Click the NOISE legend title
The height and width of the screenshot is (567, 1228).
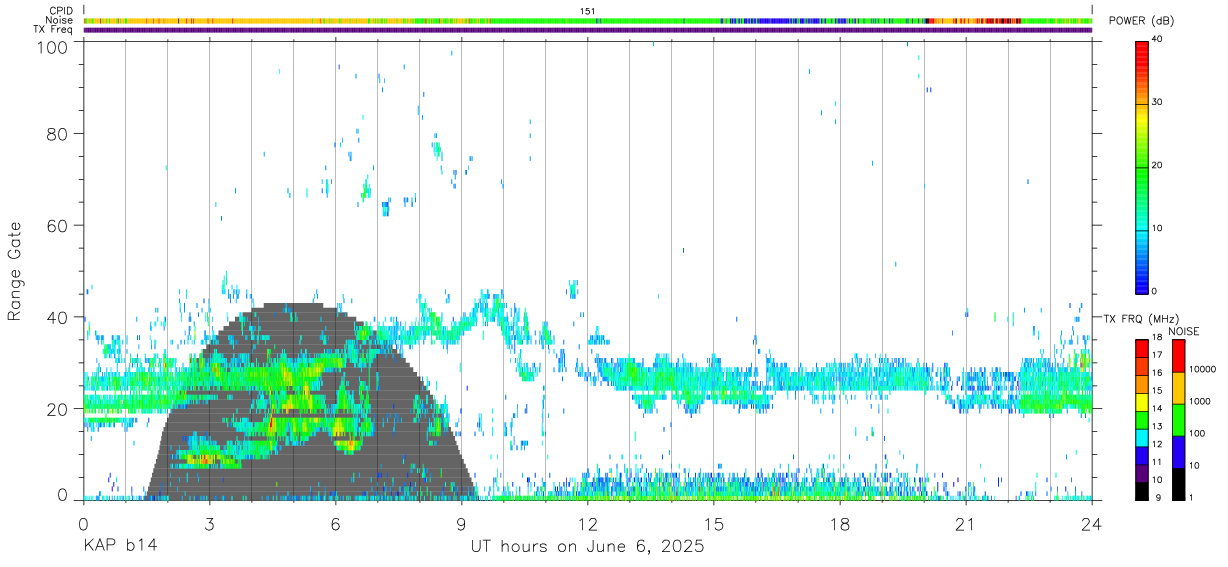[1183, 331]
